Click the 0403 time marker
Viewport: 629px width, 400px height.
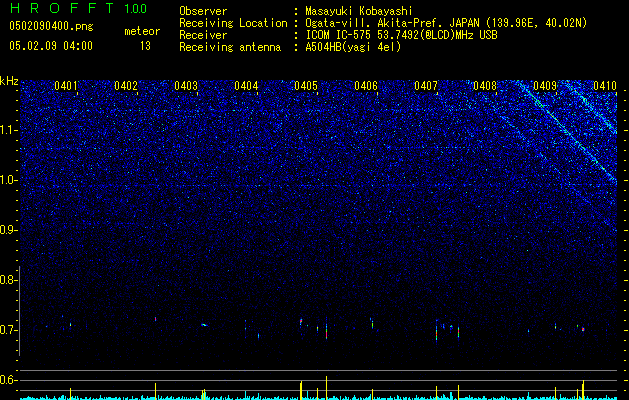pyautogui.click(x=186, y=86)
